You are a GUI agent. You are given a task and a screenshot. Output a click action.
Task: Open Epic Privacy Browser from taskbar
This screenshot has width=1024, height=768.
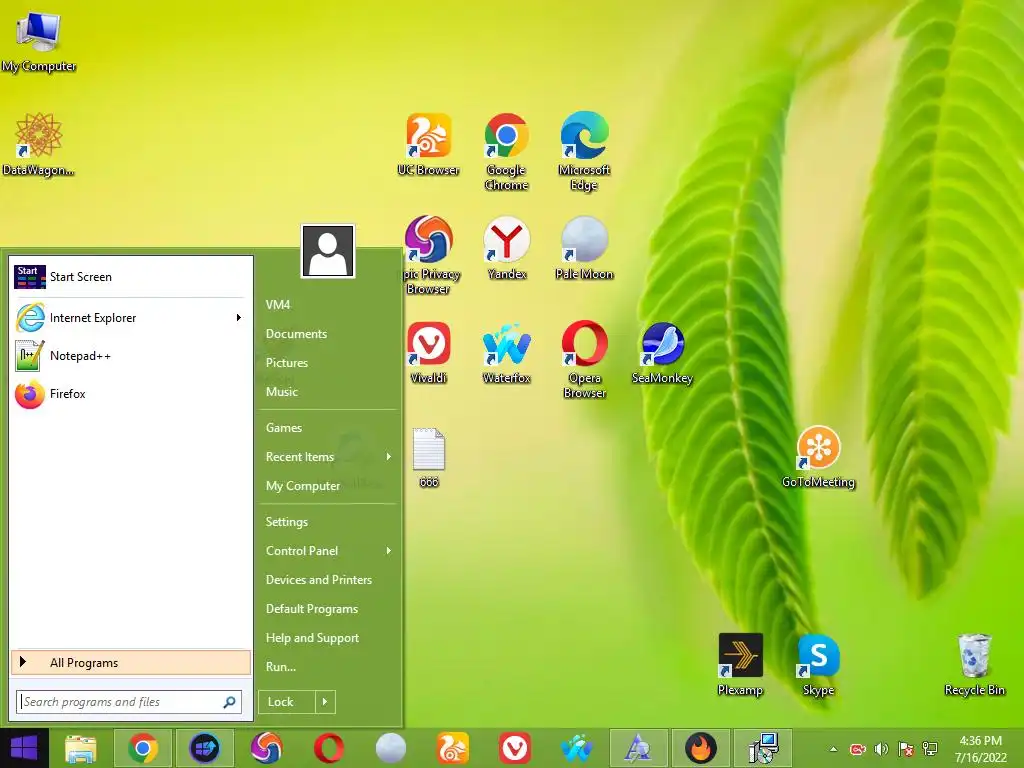point(266,748)
